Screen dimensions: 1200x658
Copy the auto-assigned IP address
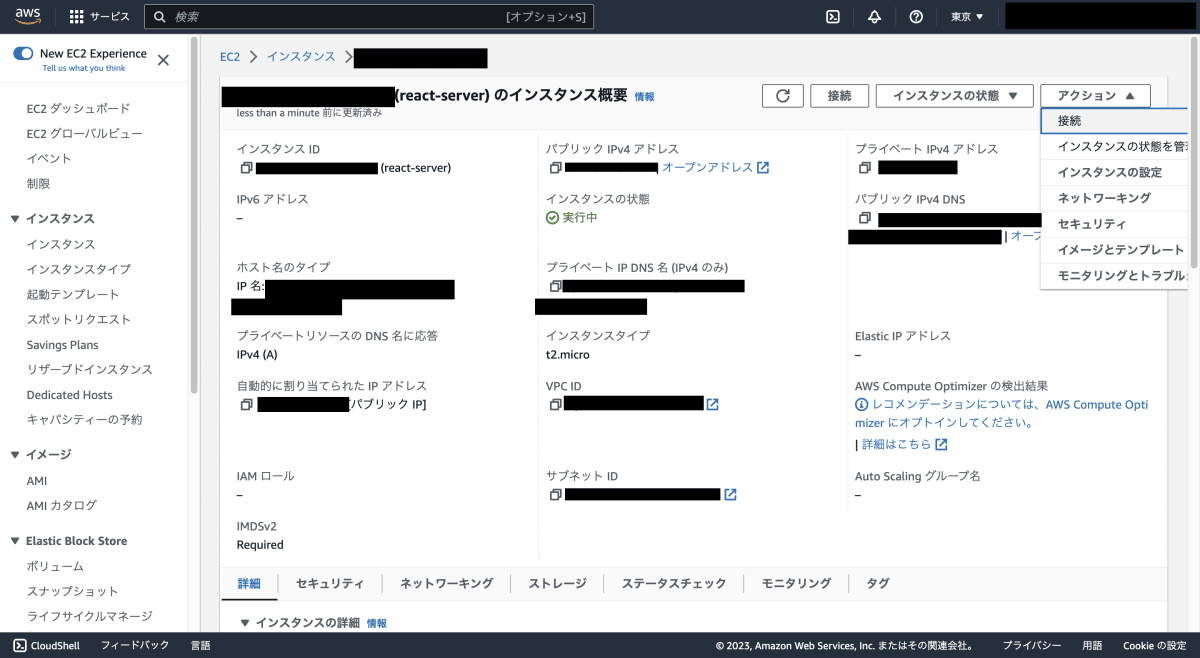pyautogui.click(x=246, y=405)
